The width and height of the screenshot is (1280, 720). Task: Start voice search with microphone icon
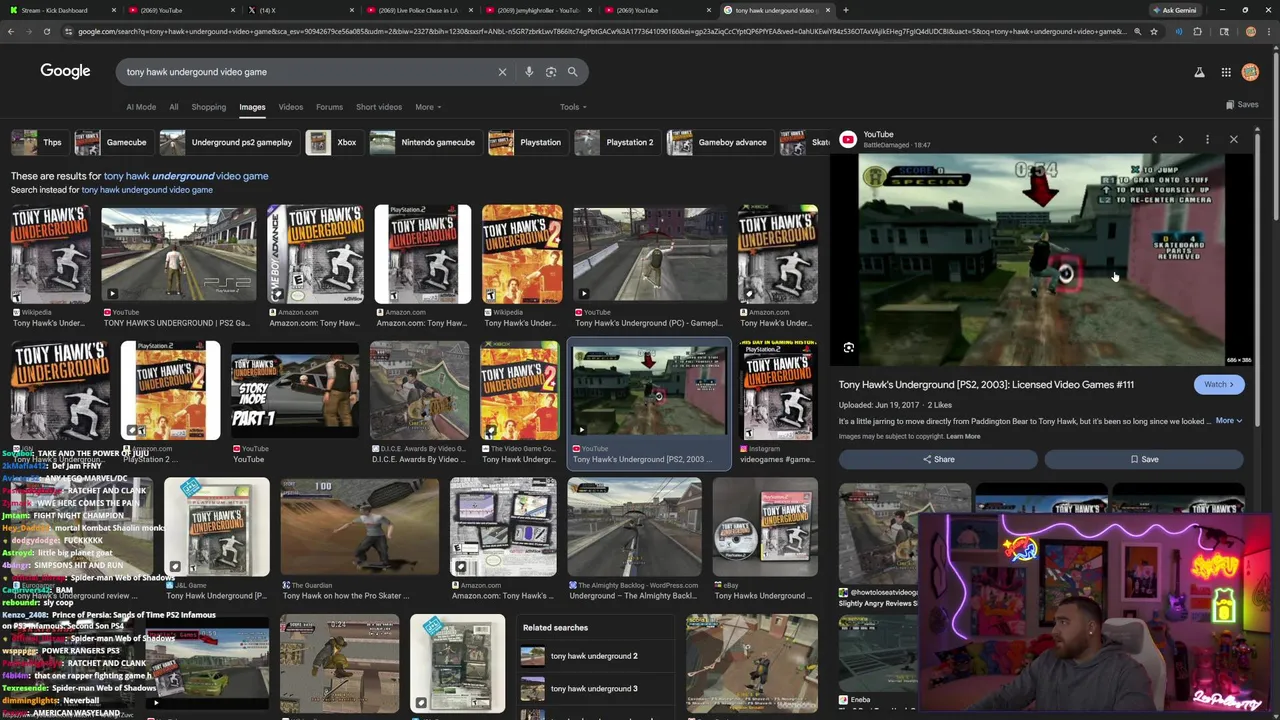point(529,72)
